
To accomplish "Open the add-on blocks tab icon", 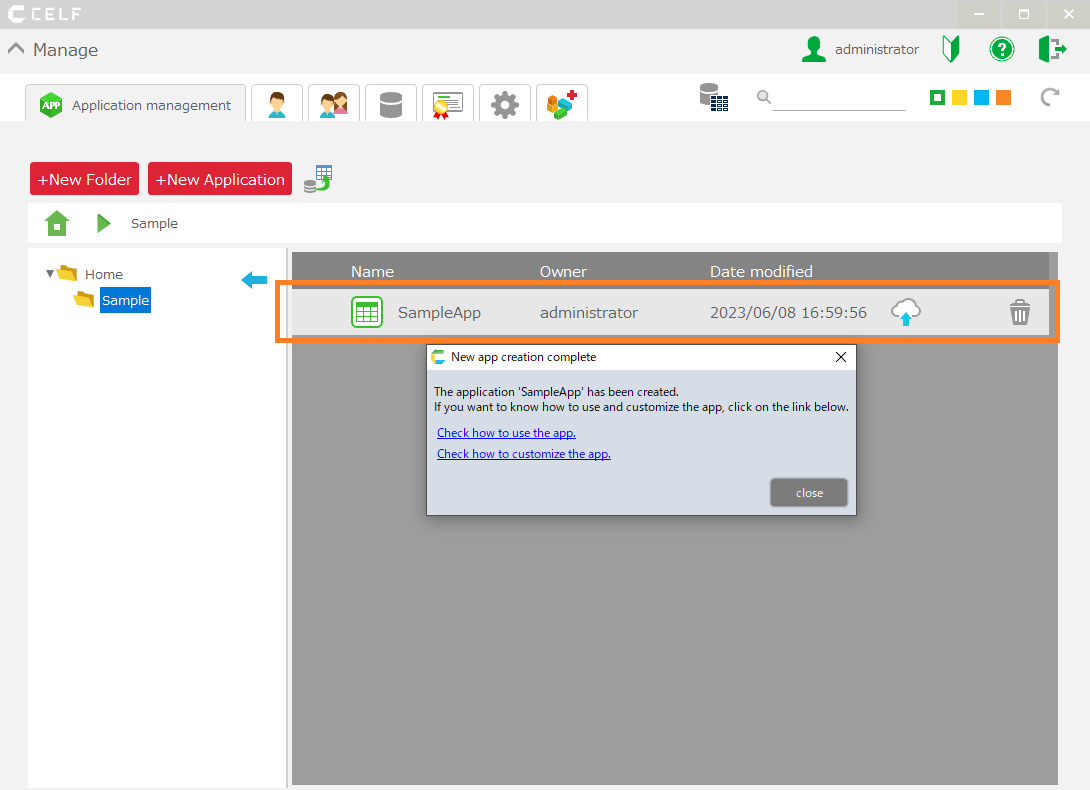I will [561, 104].
